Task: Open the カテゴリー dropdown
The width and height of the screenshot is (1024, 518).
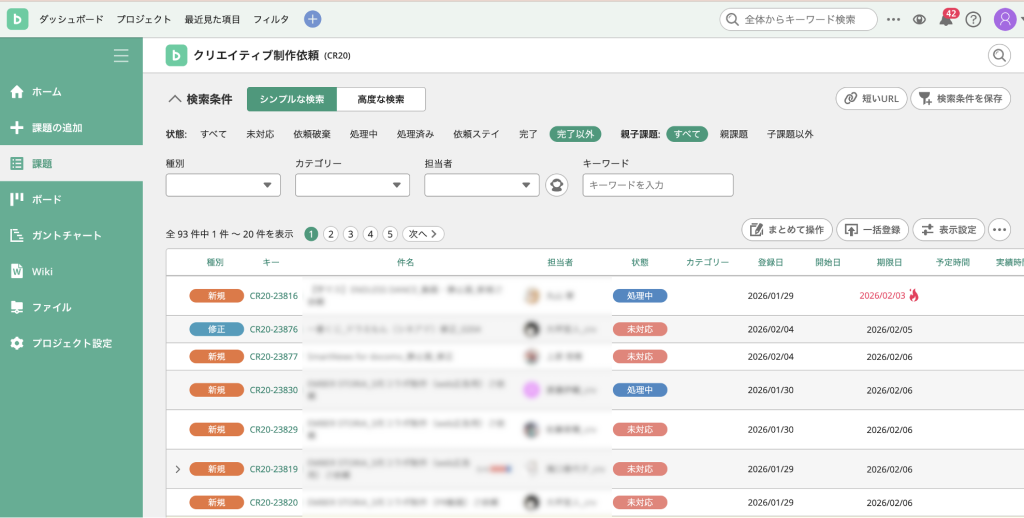Action: coord(352,185)
